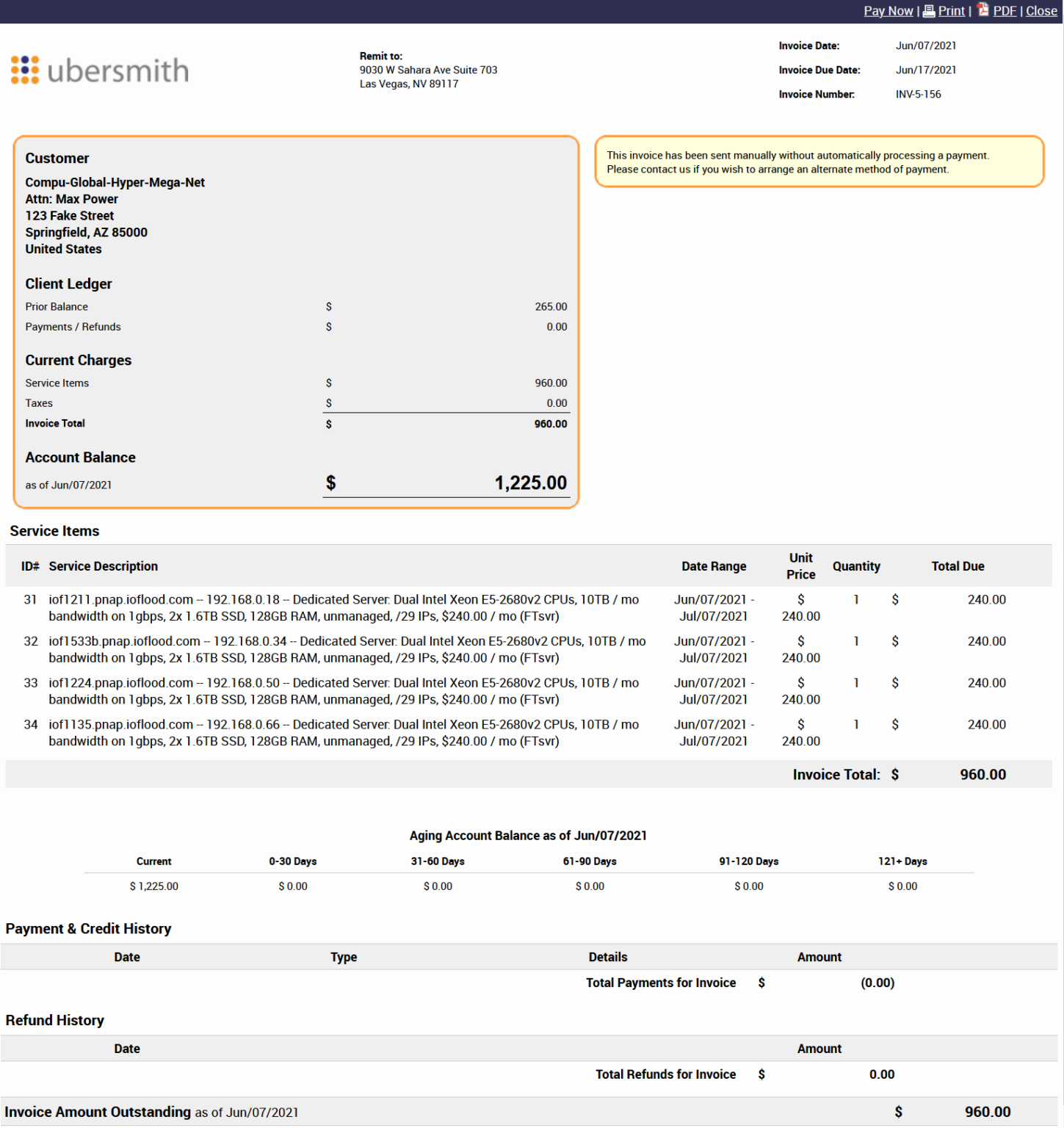1064x1128 pixels.
Task: Select service item 31 for iof1211.pnap.ioflood.com
Action: click(x=344, y=607)
